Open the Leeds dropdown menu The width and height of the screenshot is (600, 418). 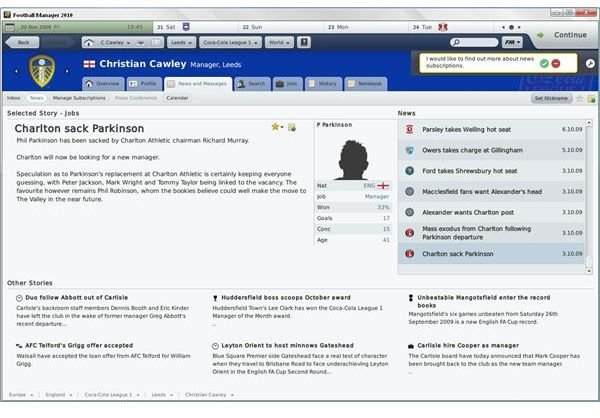[181, 42]
